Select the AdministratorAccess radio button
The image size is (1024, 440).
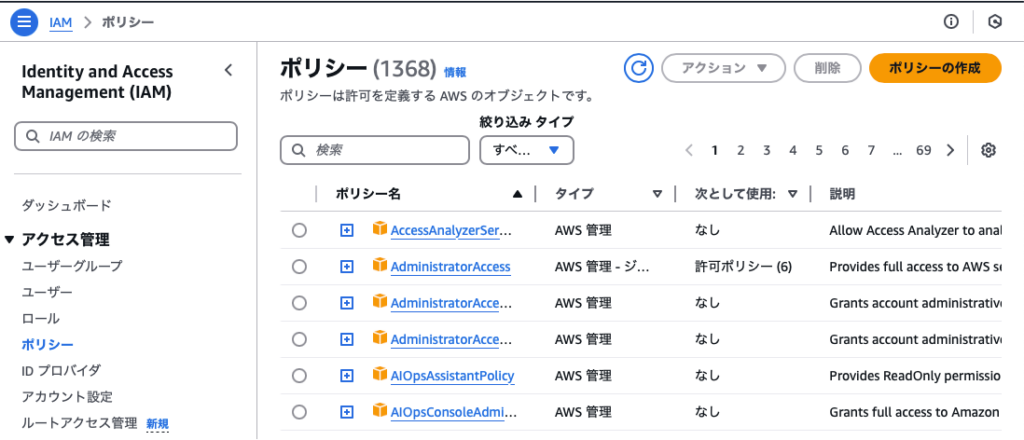click(299, 267)
